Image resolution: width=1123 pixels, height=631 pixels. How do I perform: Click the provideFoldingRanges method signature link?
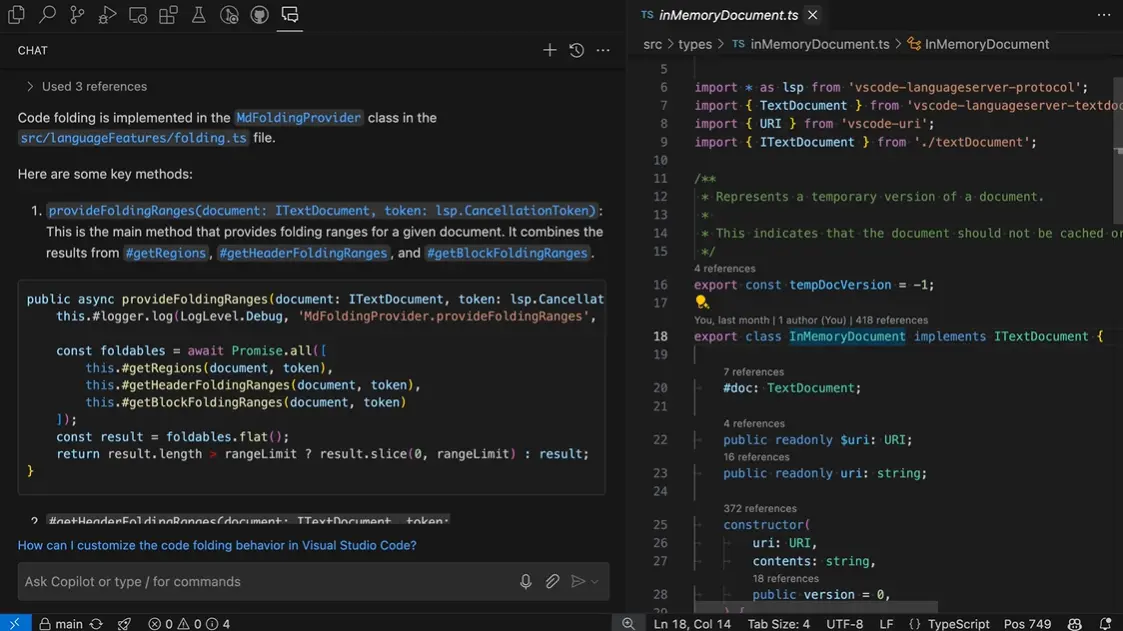click(x=322, y=211)
